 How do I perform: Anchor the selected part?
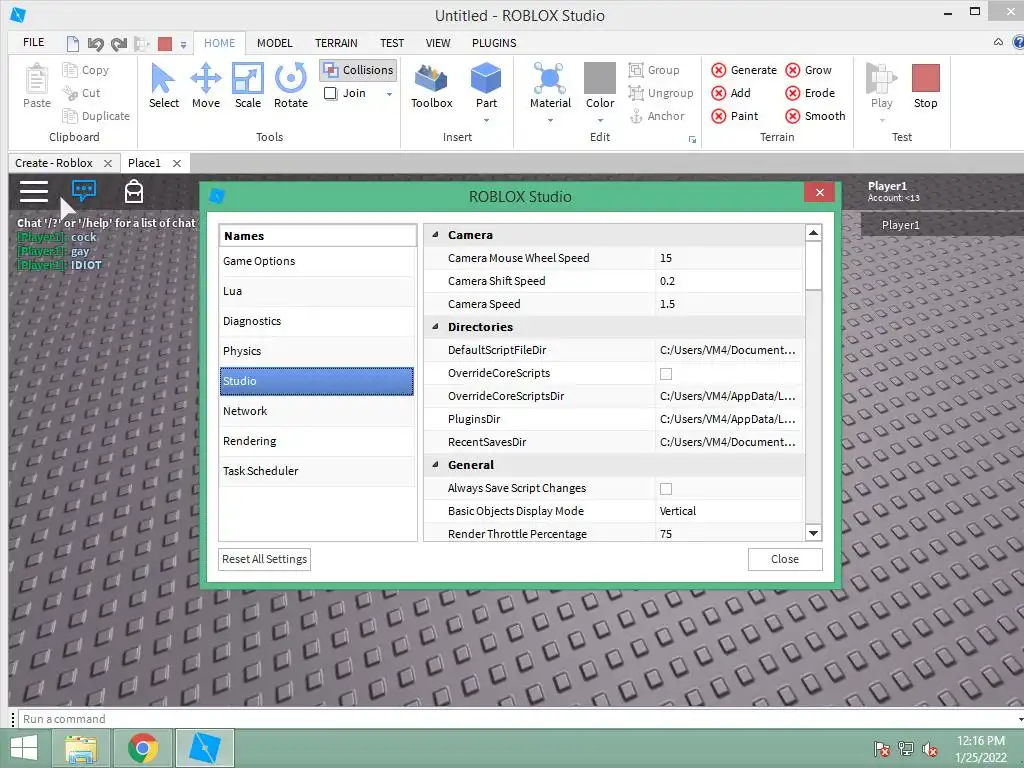657,116
